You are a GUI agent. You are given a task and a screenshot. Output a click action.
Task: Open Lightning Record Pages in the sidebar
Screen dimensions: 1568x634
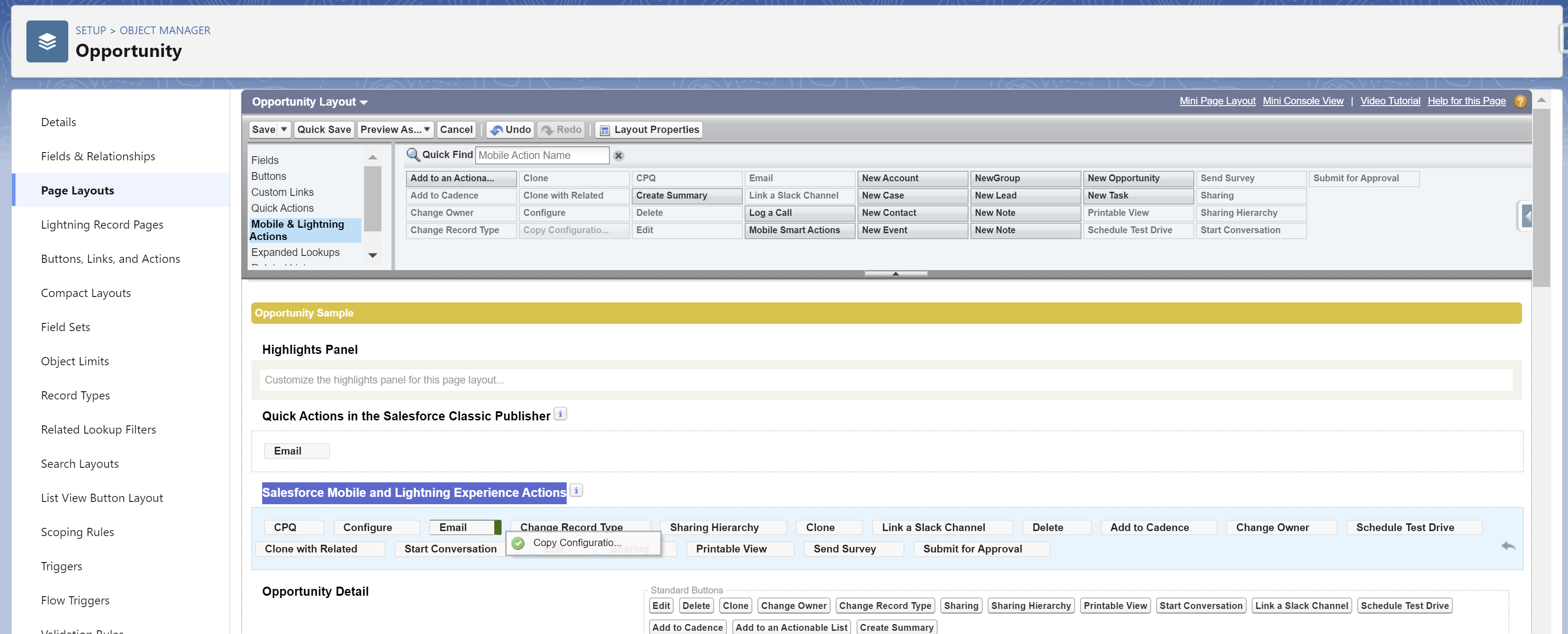point(102,225)
